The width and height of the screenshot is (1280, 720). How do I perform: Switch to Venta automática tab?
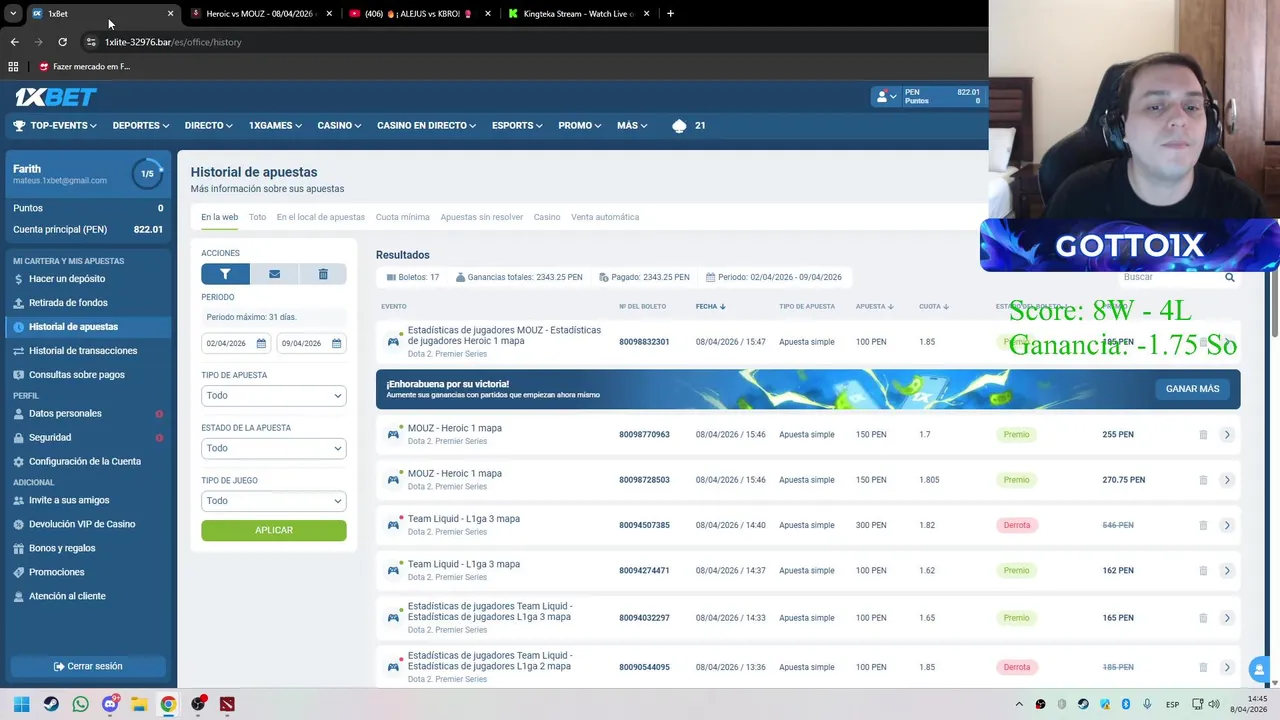pos(605,217)
